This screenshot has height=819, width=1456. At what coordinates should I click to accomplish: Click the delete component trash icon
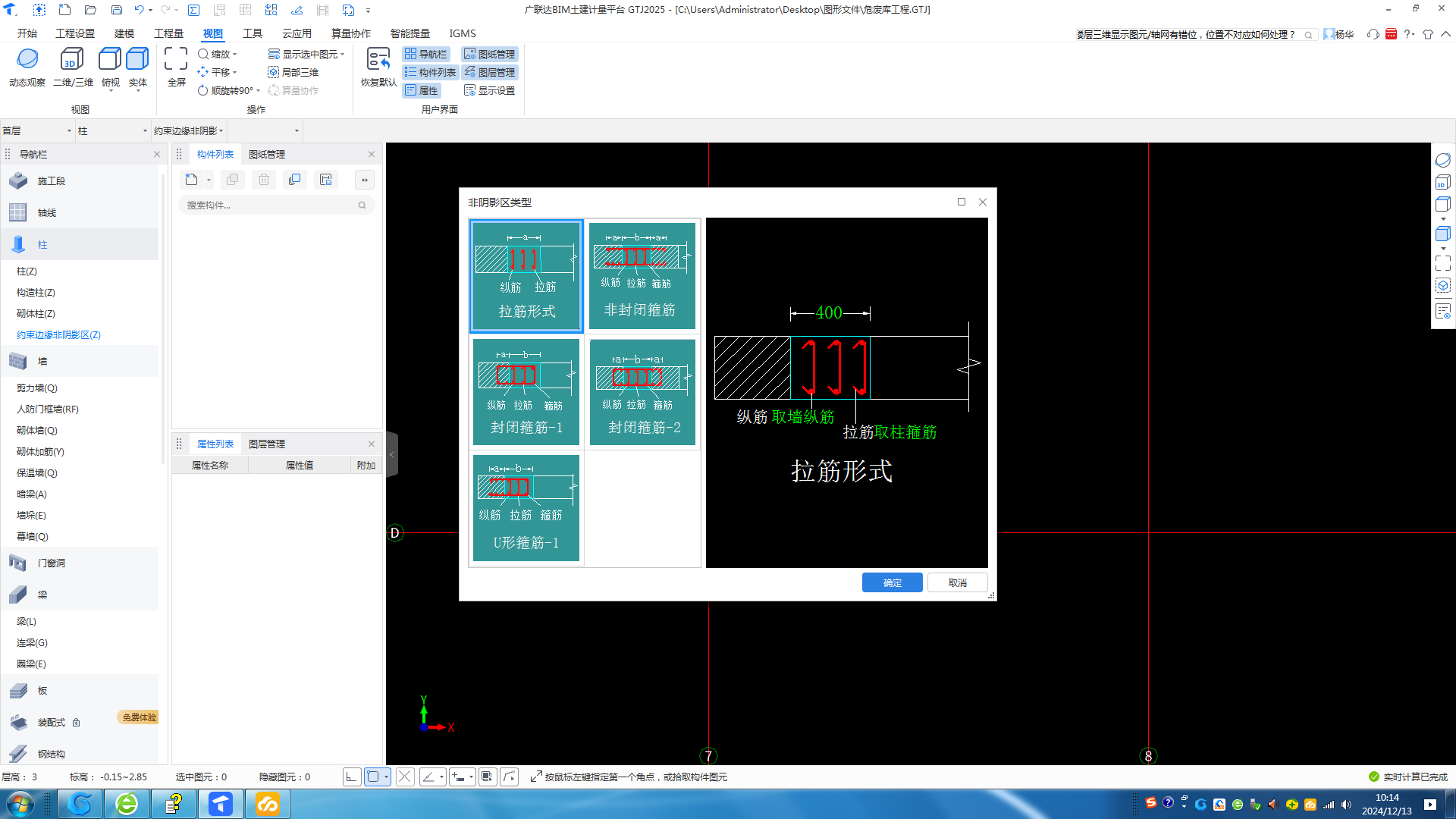tap(263, 180)
